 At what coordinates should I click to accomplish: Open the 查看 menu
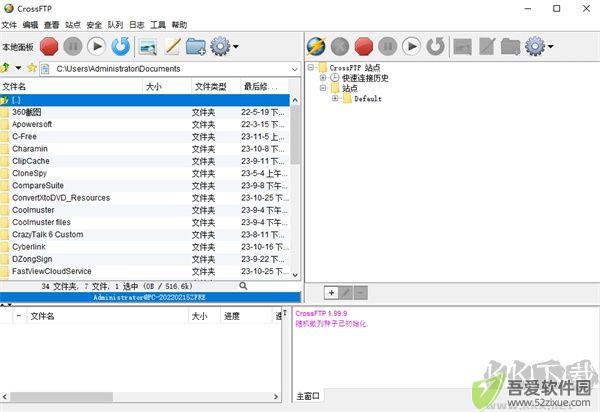pos(51,25)
